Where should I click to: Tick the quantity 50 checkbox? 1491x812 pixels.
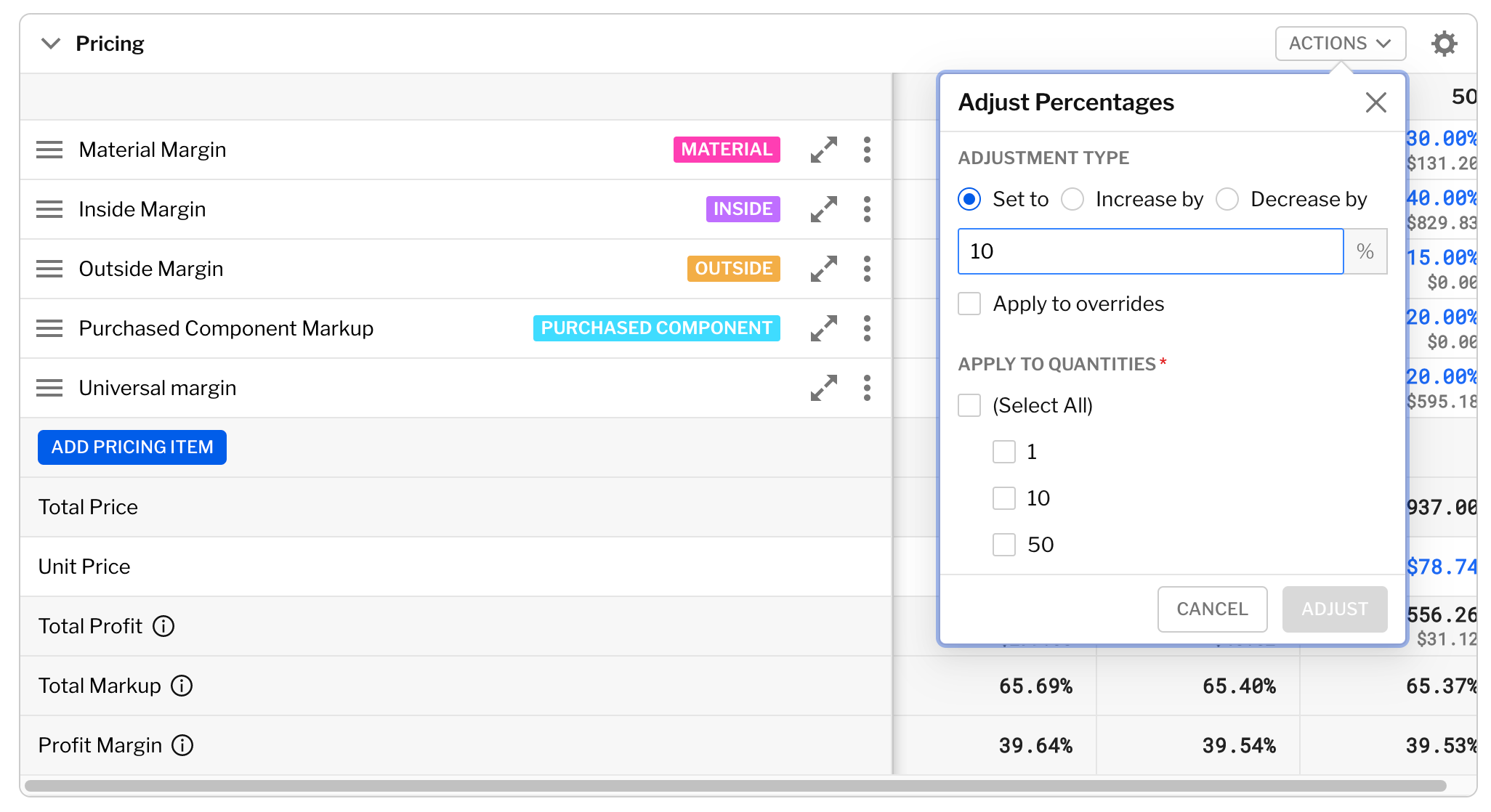(x=1004, y=545)
